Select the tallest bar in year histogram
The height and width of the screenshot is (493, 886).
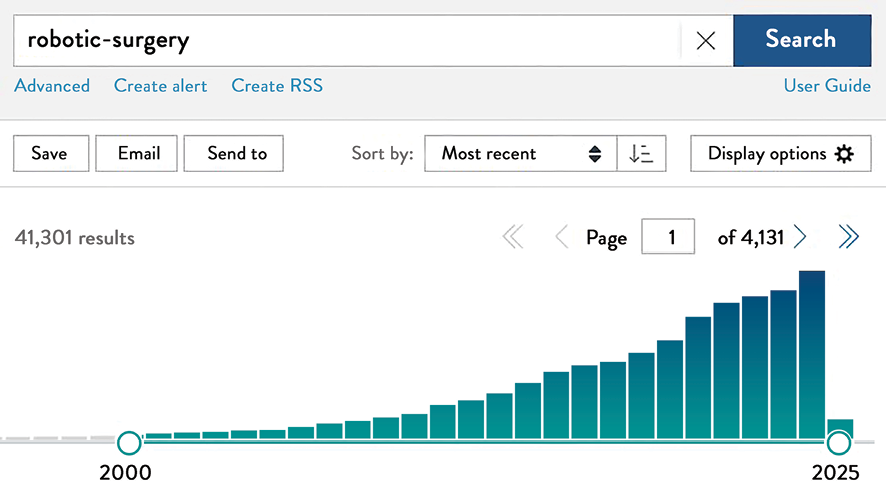point(812,355)
